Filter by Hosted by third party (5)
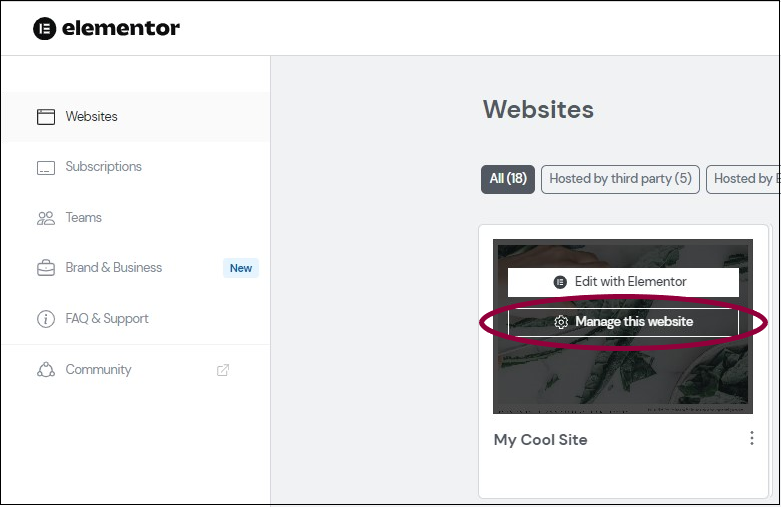This screenshot has width=781, height=507. coord(620,179)
